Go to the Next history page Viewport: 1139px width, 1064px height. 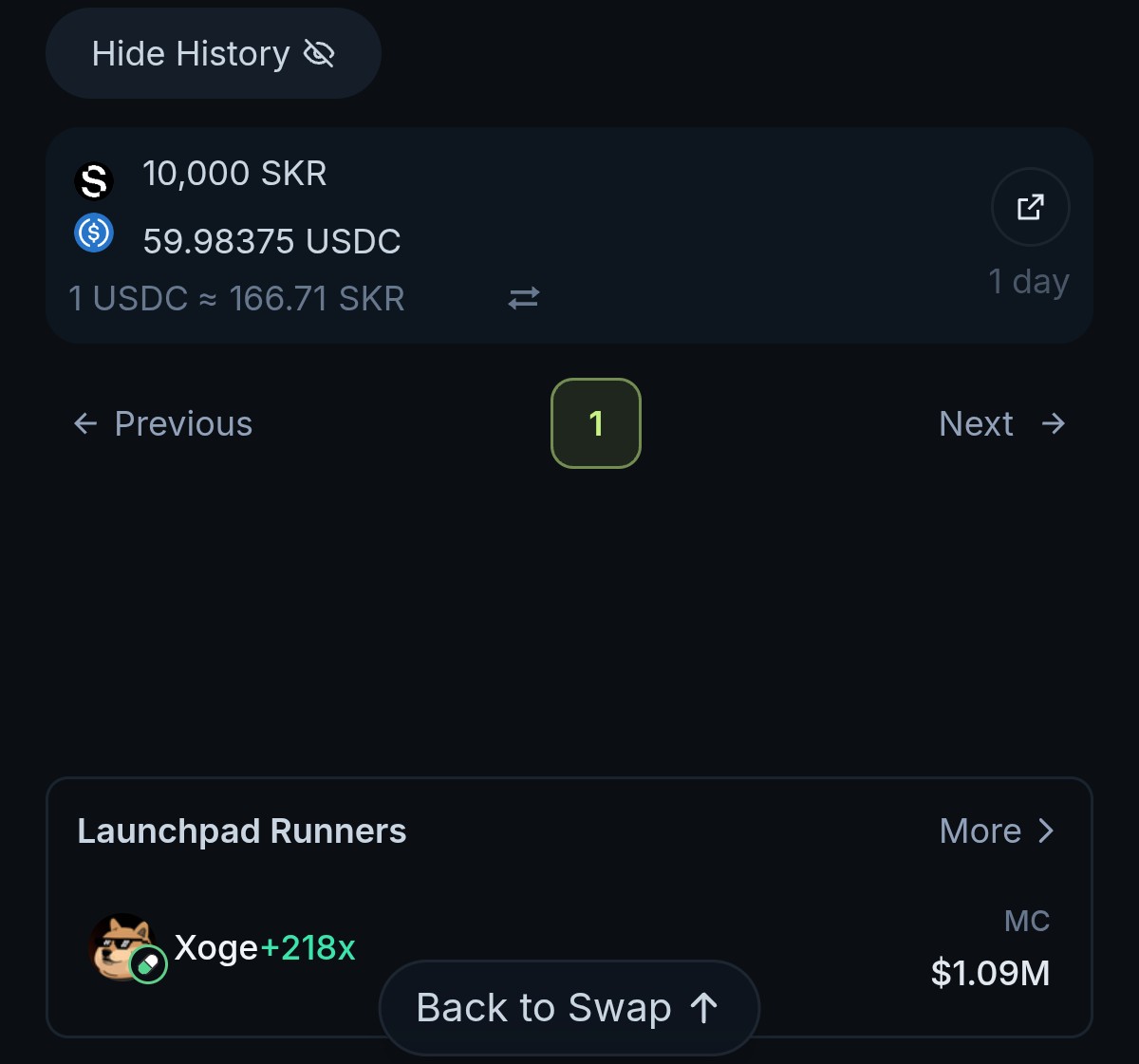tap(976, 423)
